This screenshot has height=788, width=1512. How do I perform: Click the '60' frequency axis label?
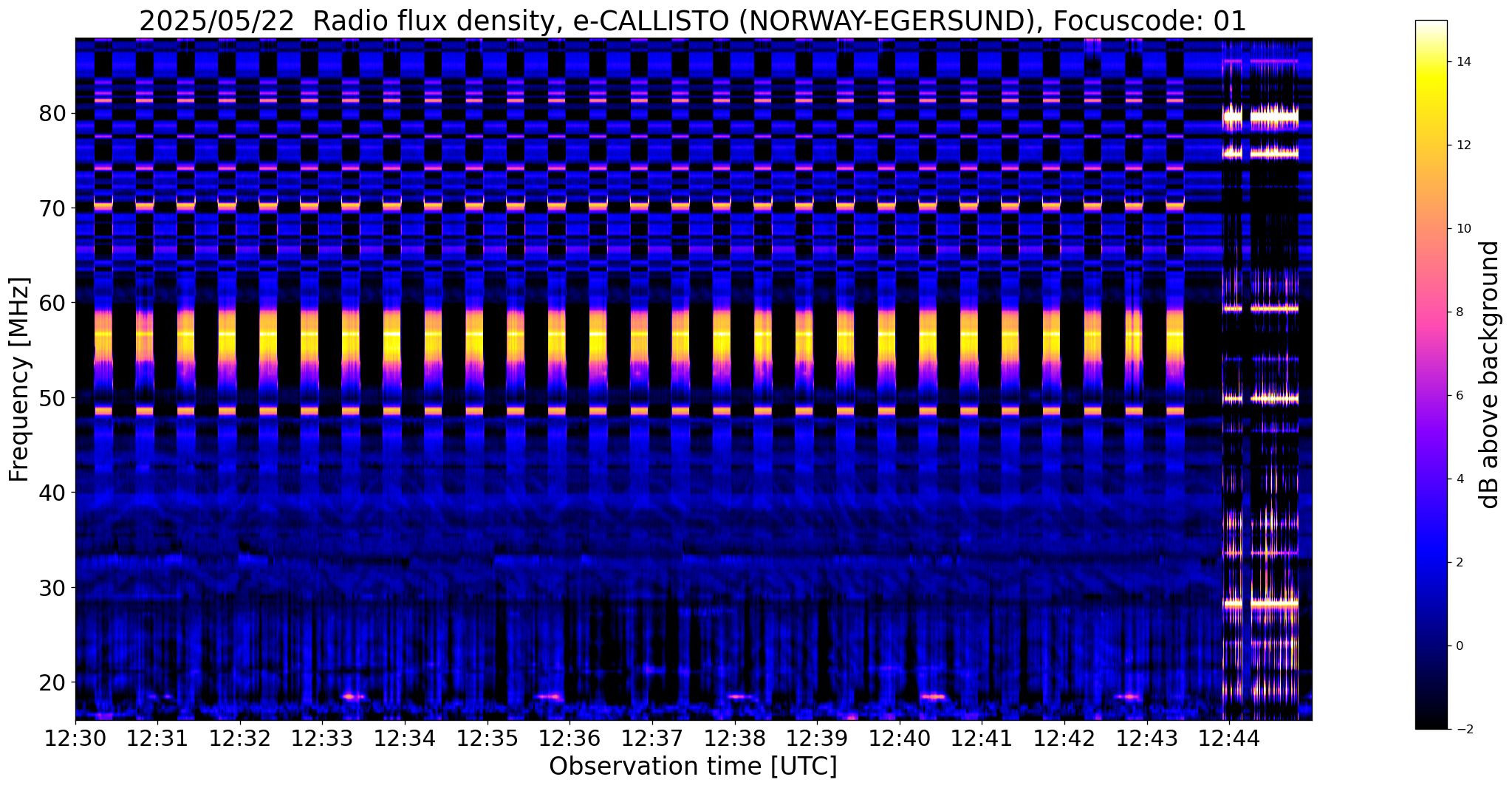pyautogui.click(x=53, y=303)
